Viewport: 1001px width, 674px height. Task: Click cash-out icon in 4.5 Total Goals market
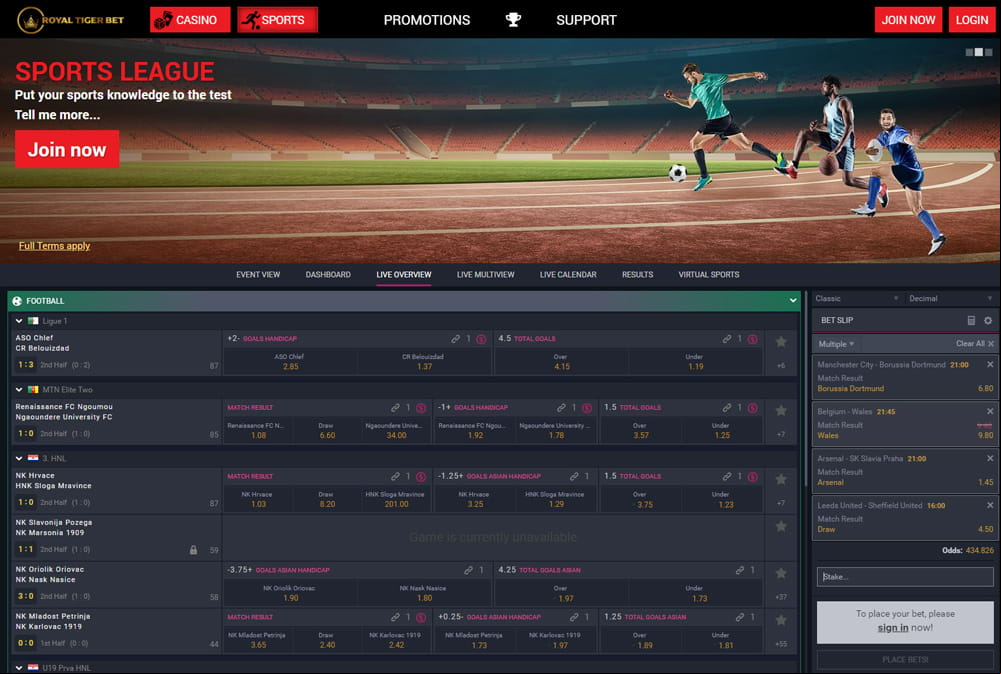pos(753,339)
